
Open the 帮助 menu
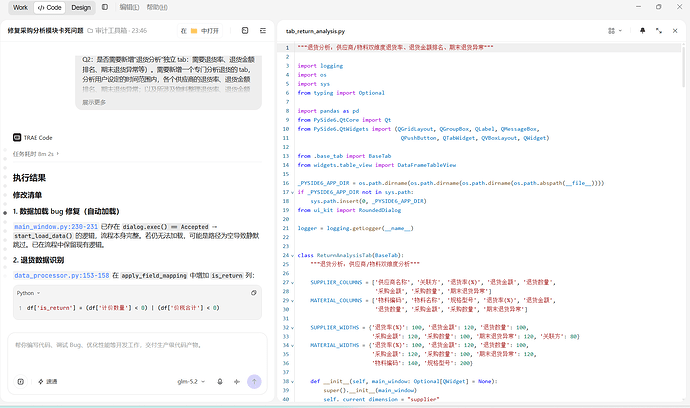[x=157, y=7]
